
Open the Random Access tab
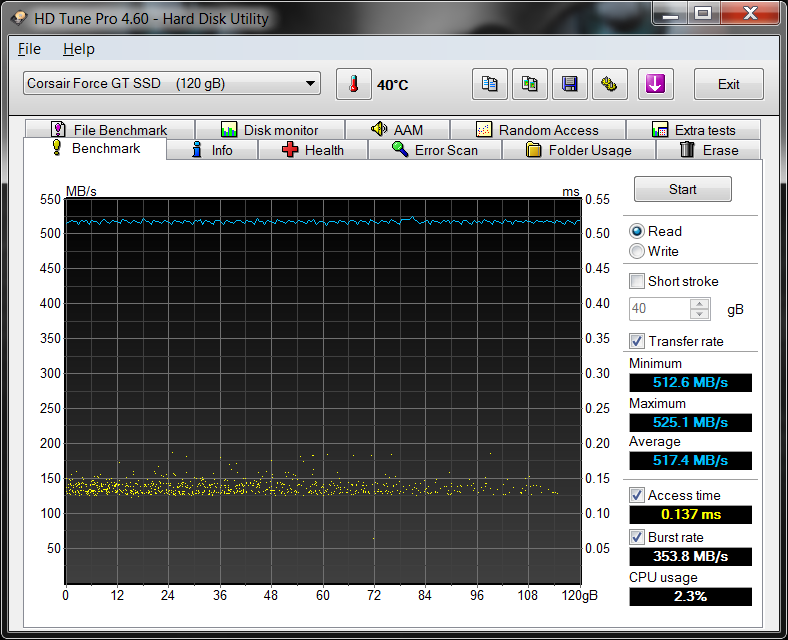click(x=537, y=130)
